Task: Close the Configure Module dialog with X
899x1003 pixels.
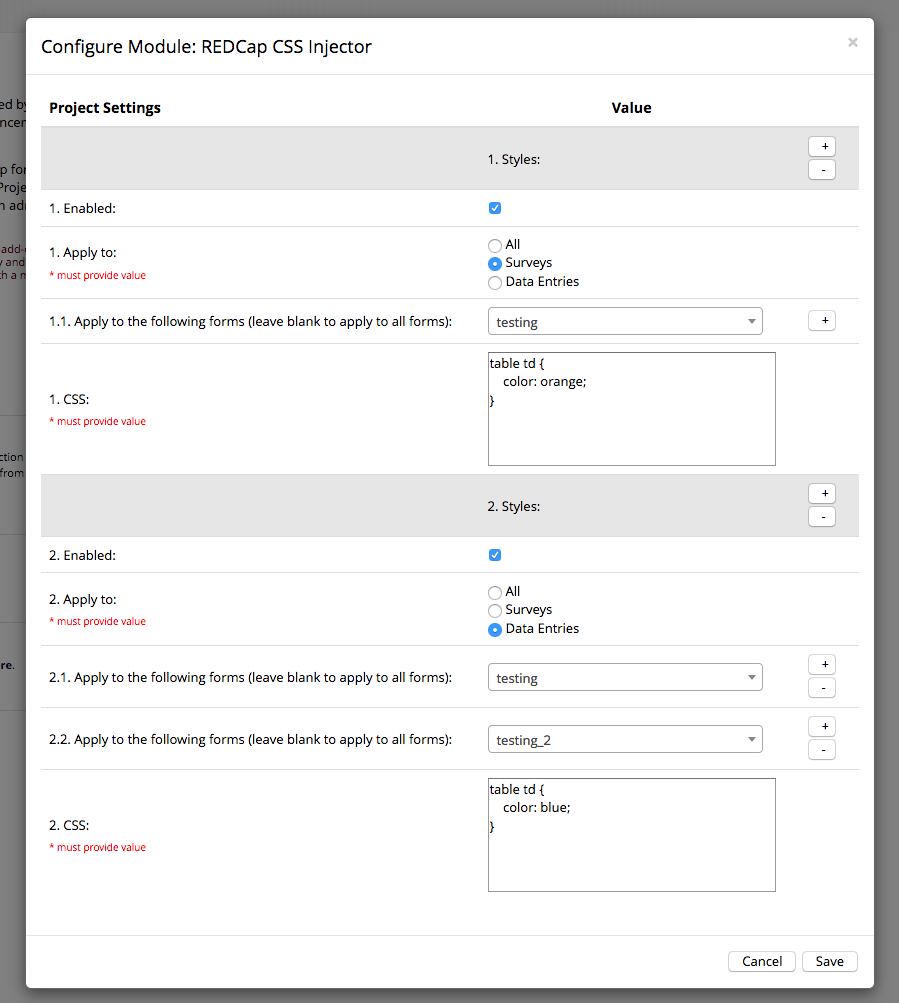Action: pos(852,42)
